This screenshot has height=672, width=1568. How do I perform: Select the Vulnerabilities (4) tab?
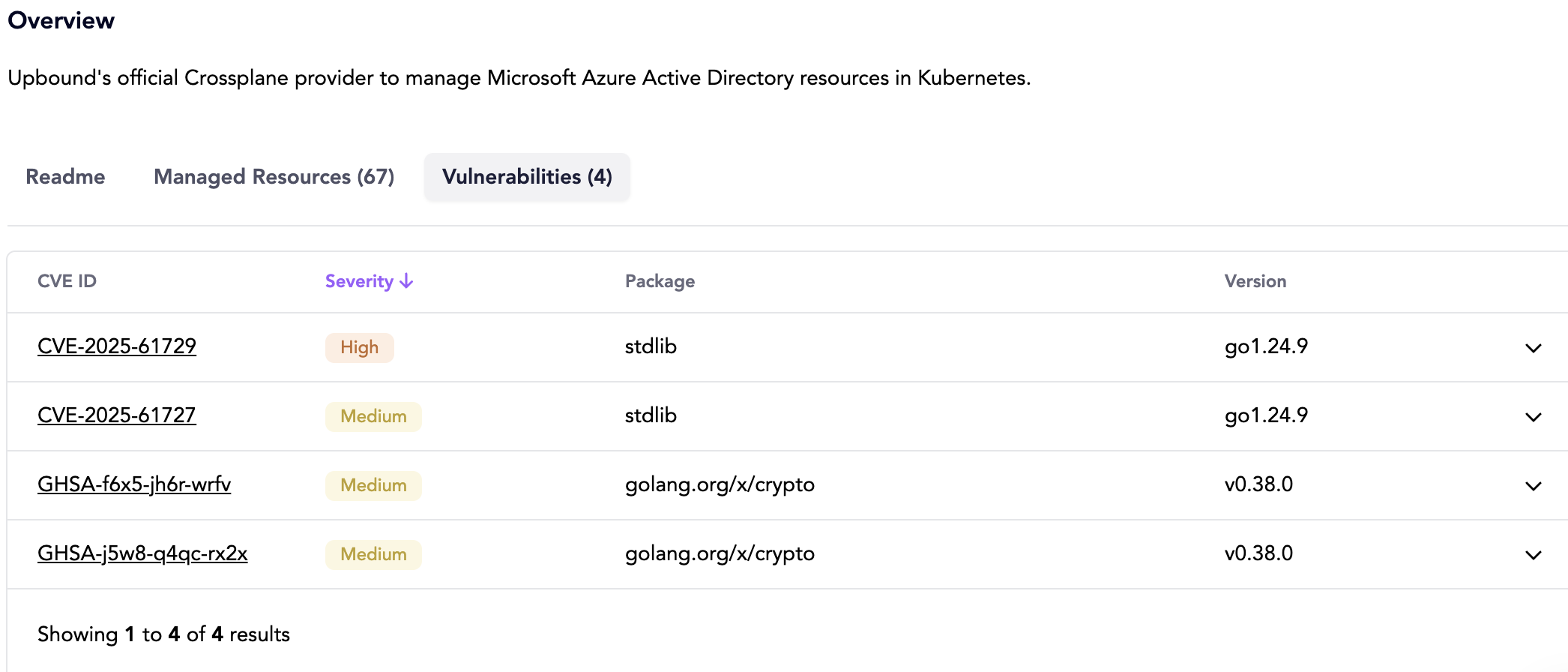click(x=527, y=177)
